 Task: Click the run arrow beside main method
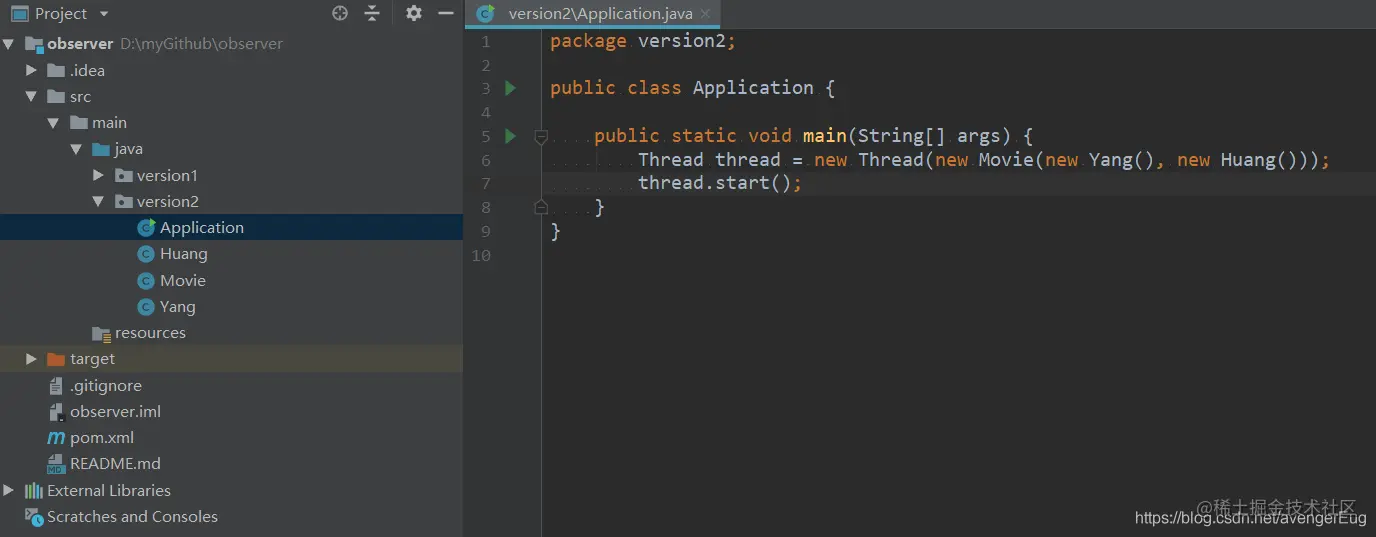pos(510,136)
